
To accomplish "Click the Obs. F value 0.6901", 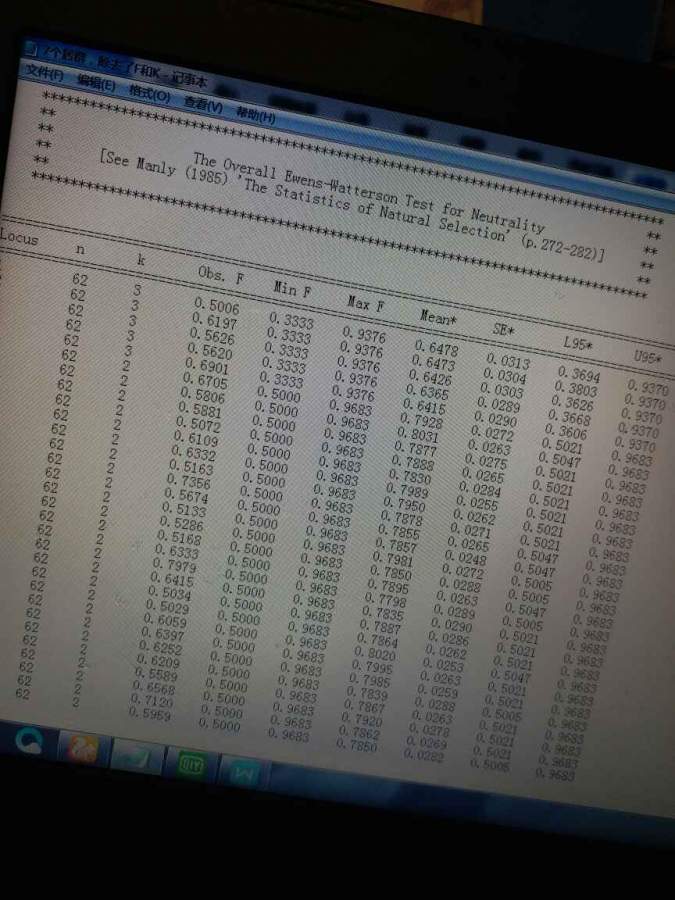I will pyautogui.click(x=207, y=365).
